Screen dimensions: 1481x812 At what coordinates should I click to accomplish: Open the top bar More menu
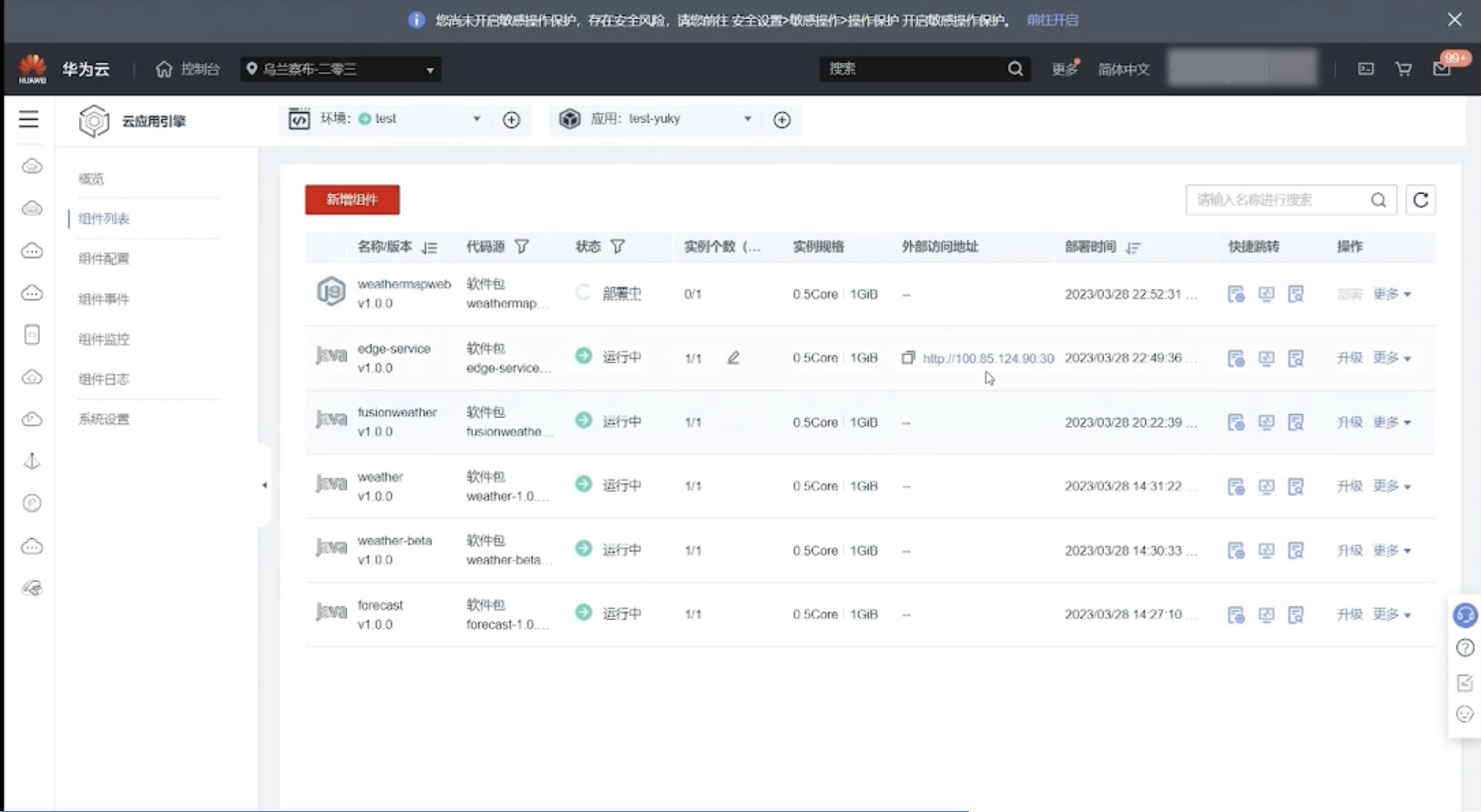(x=1065, y=69)
